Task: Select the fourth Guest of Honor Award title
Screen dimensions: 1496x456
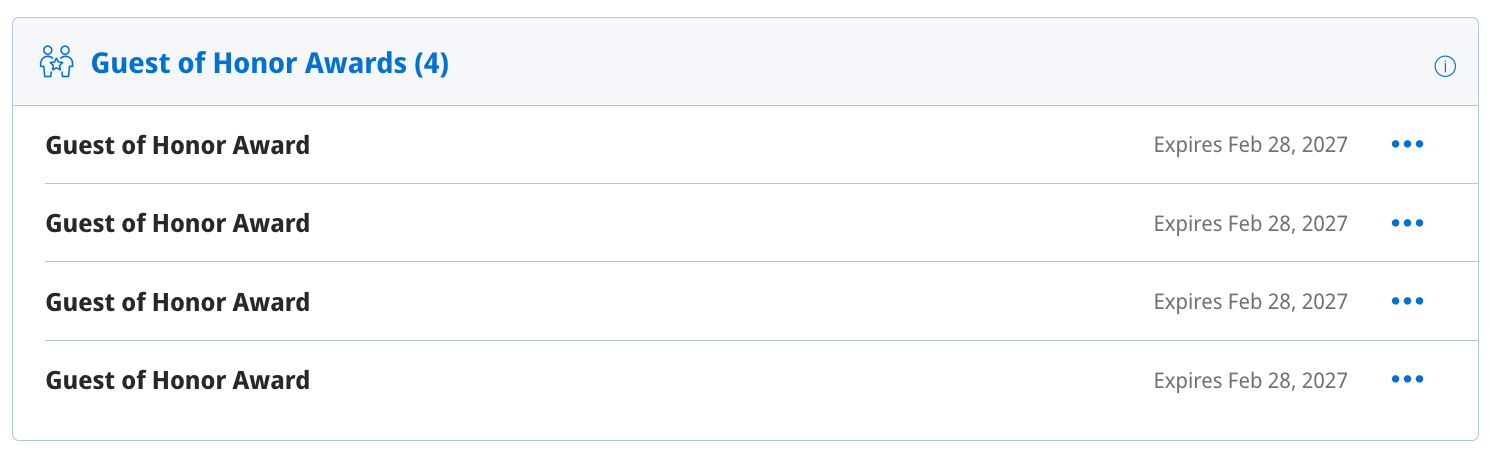Action: (178, 380)
